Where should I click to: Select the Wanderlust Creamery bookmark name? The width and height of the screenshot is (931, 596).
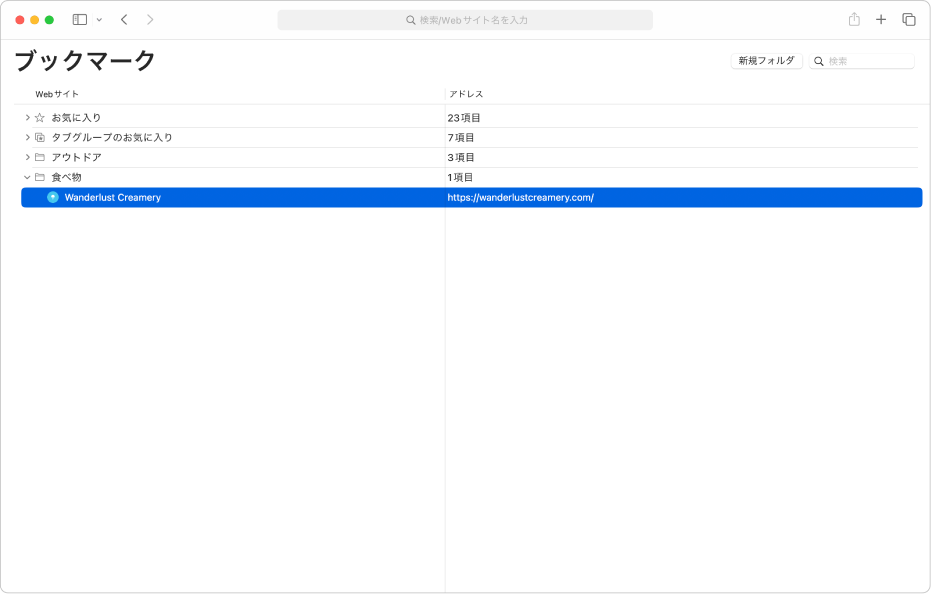[x=113, y=197]
